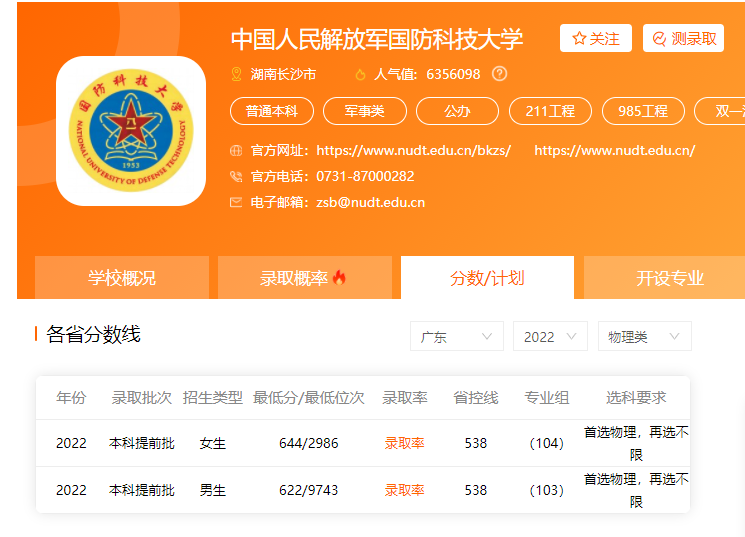Click 录取率 link in 男生 row
Image resolution: width=745 pixels, height=537 pixels.
point(404,490)
